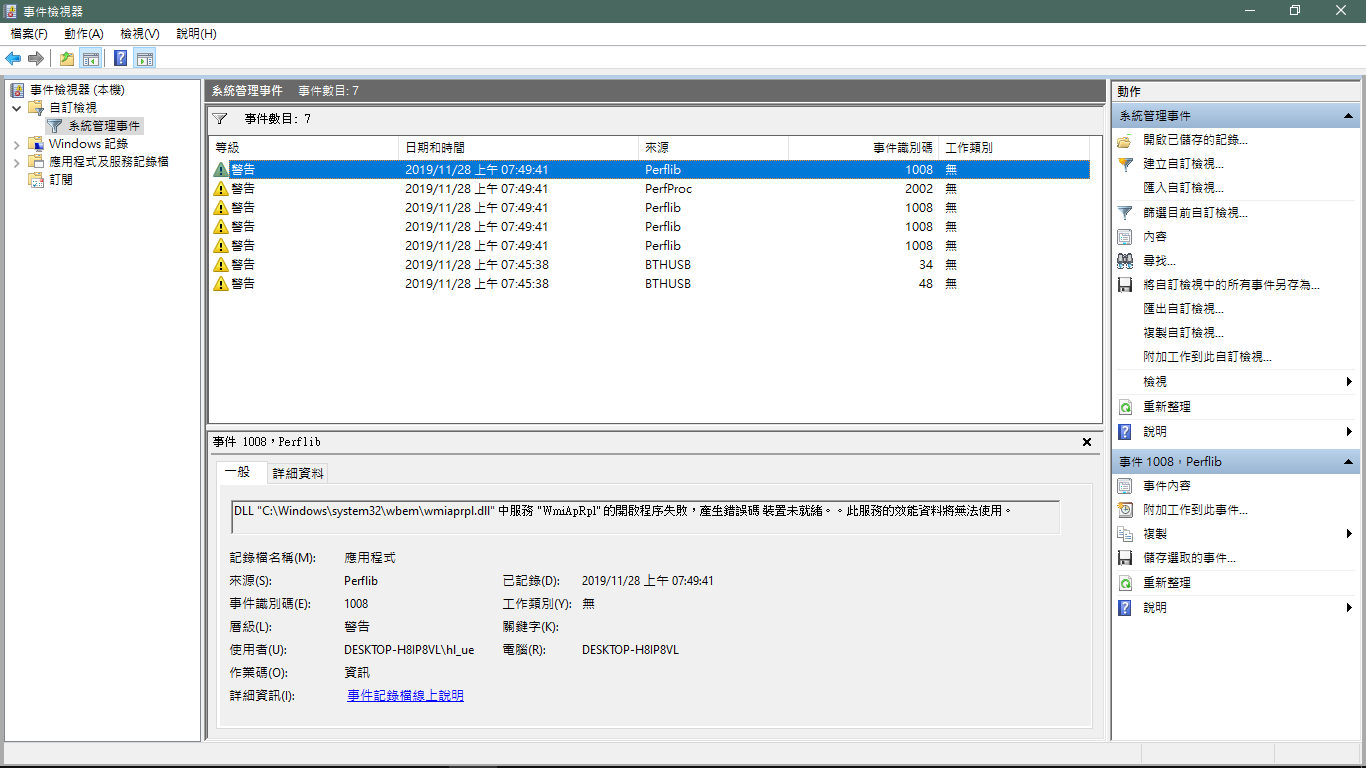Sort events by the 日期和時間 column header
This screenshot has width=1366, height=768.
(518, 148)
